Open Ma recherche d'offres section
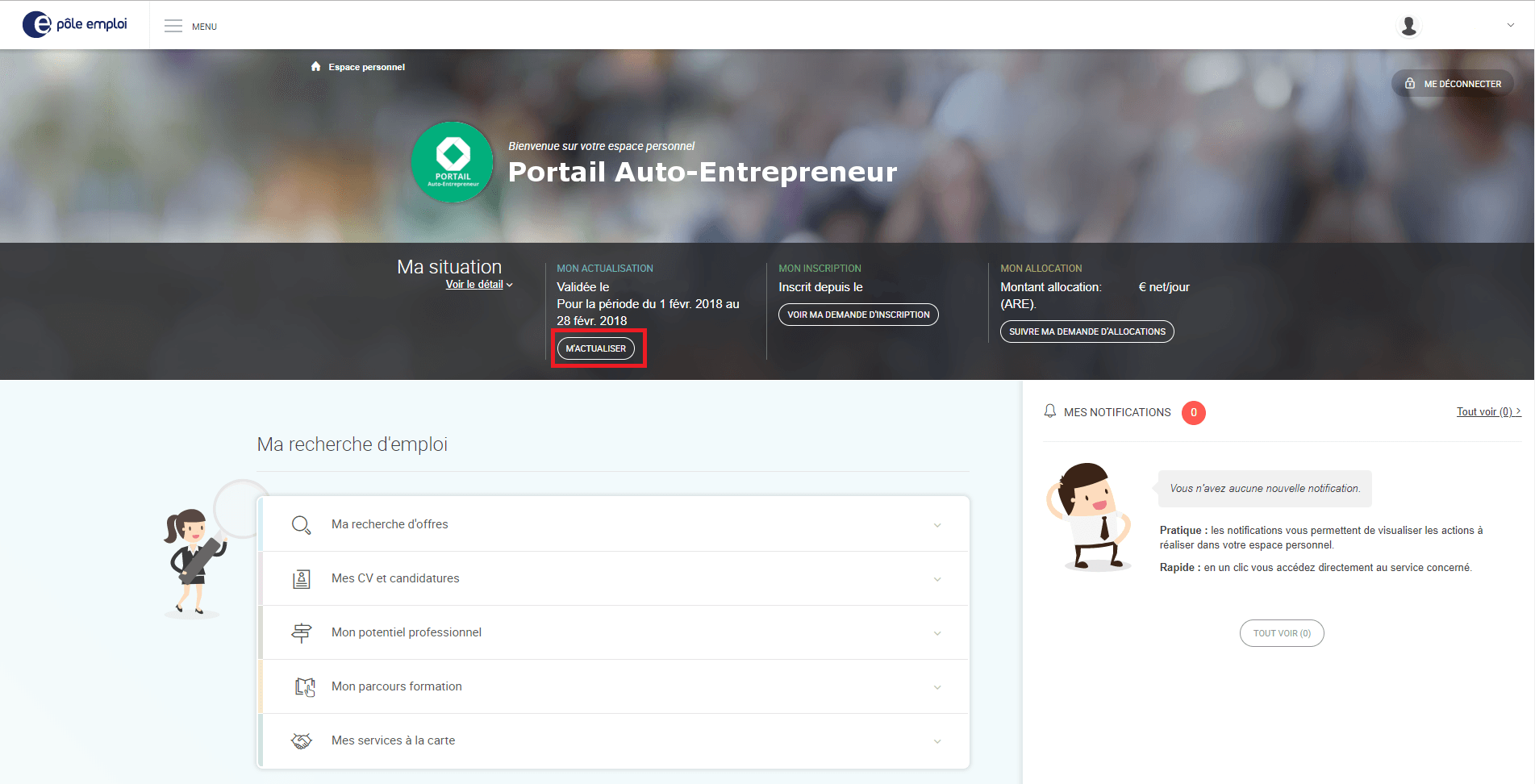 [614, 524]
